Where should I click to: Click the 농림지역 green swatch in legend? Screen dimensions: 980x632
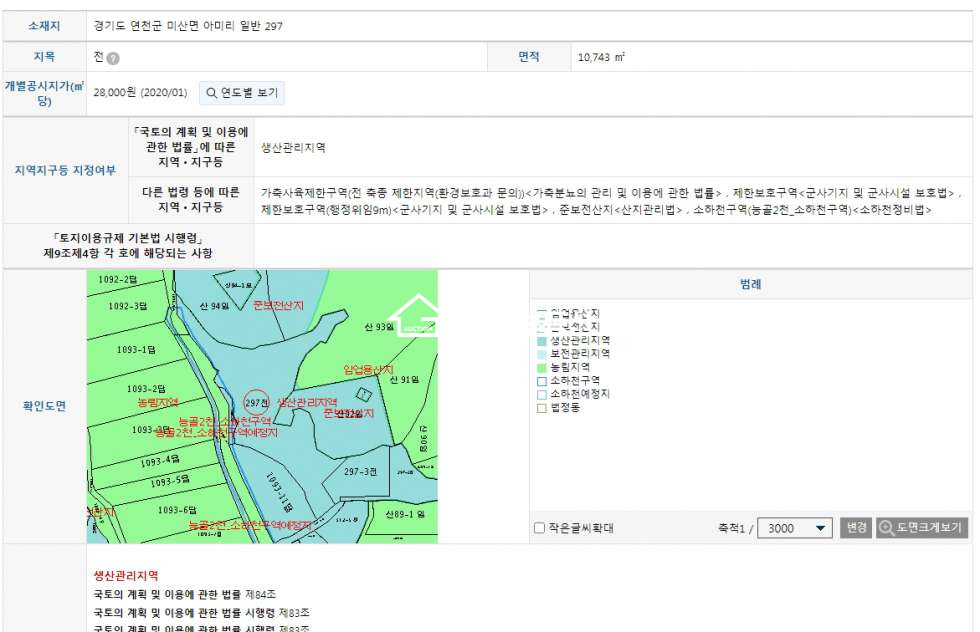click(x=542, y=367)
